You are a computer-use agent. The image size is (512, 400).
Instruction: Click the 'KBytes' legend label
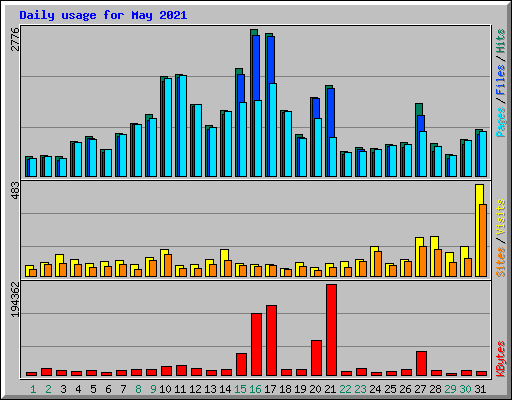(x=500, y=359)
